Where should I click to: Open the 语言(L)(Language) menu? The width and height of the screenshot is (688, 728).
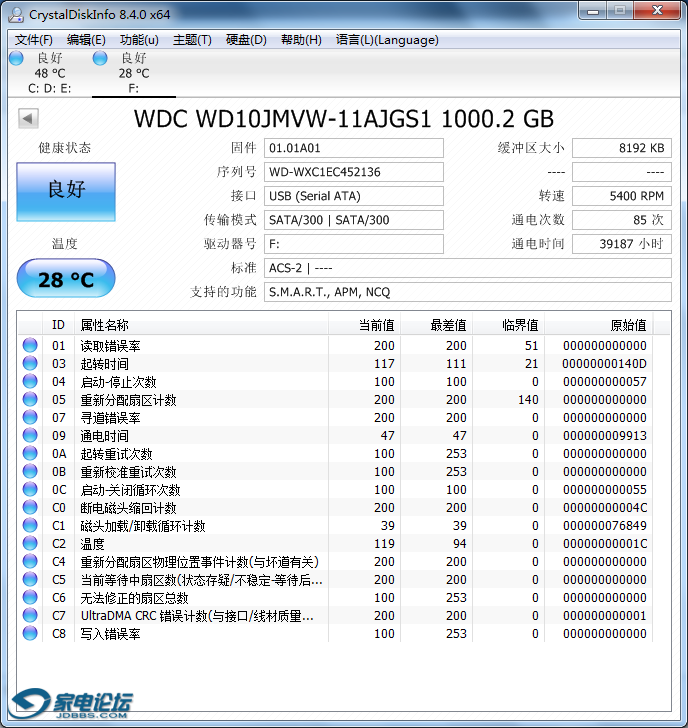click(387, 40)
